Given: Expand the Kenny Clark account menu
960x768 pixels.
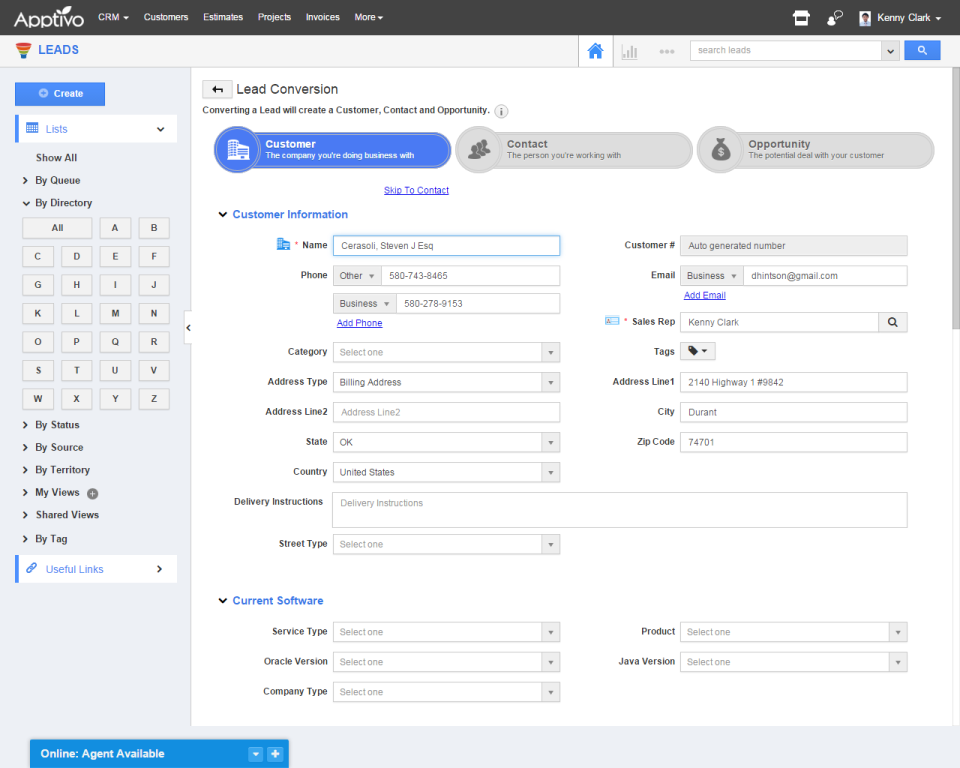Looking at the screenshot, I should click(900, 17).
